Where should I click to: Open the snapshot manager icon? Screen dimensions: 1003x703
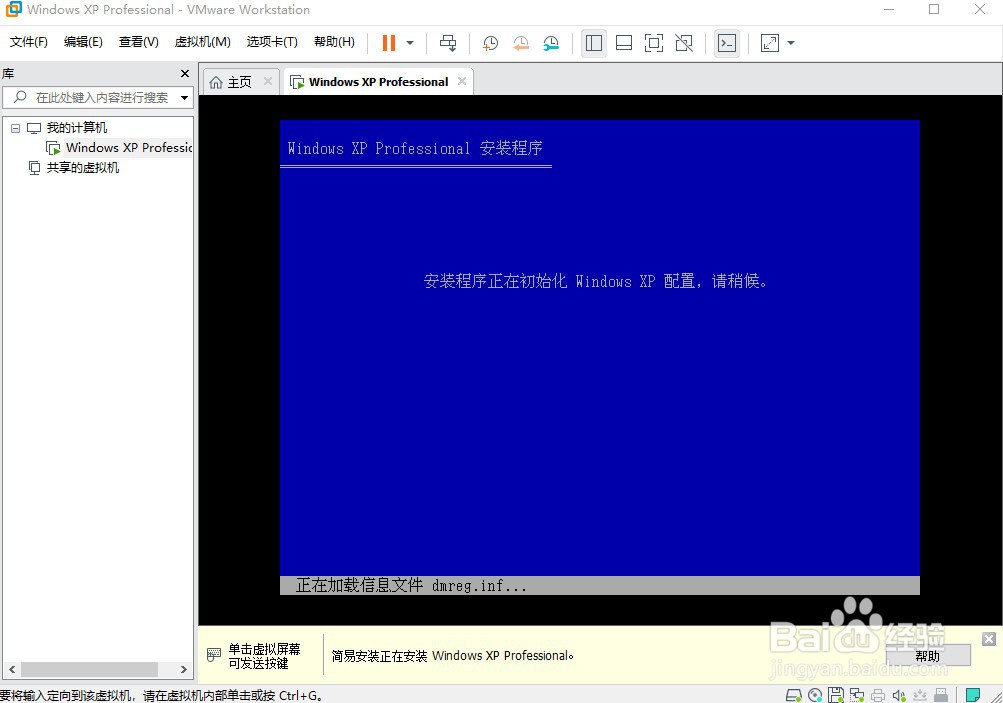click(551, 43)
